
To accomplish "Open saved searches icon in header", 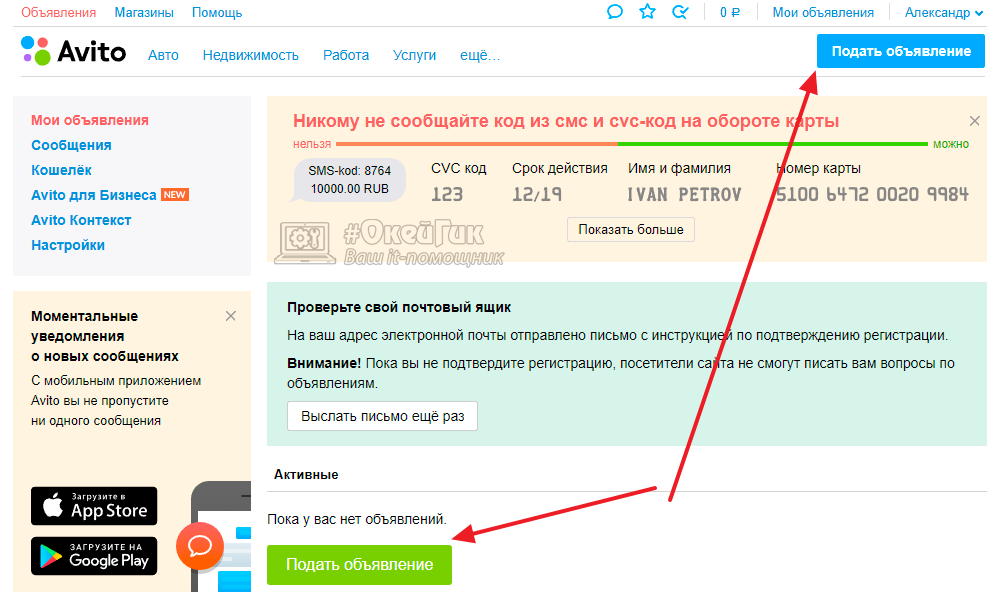I will (680, 12).
